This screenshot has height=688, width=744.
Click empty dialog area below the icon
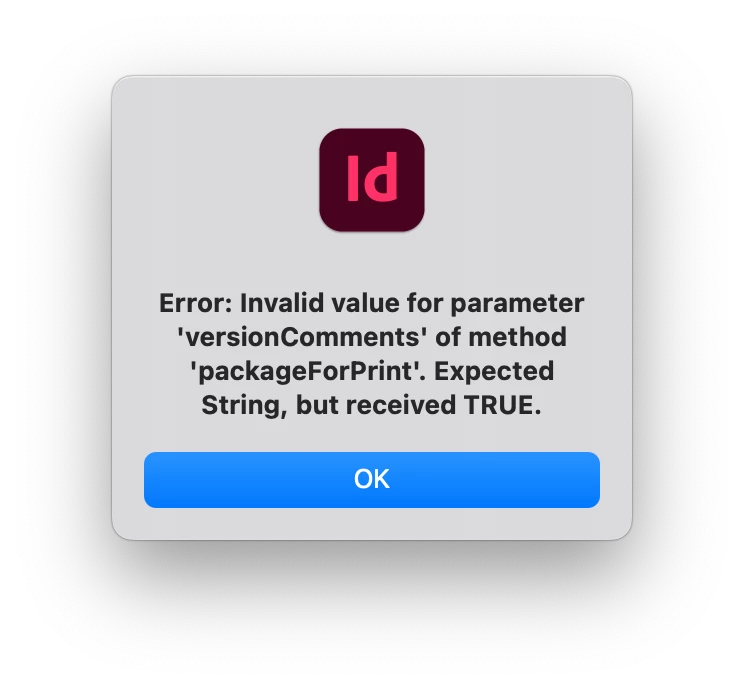click(x=372, y=261)
